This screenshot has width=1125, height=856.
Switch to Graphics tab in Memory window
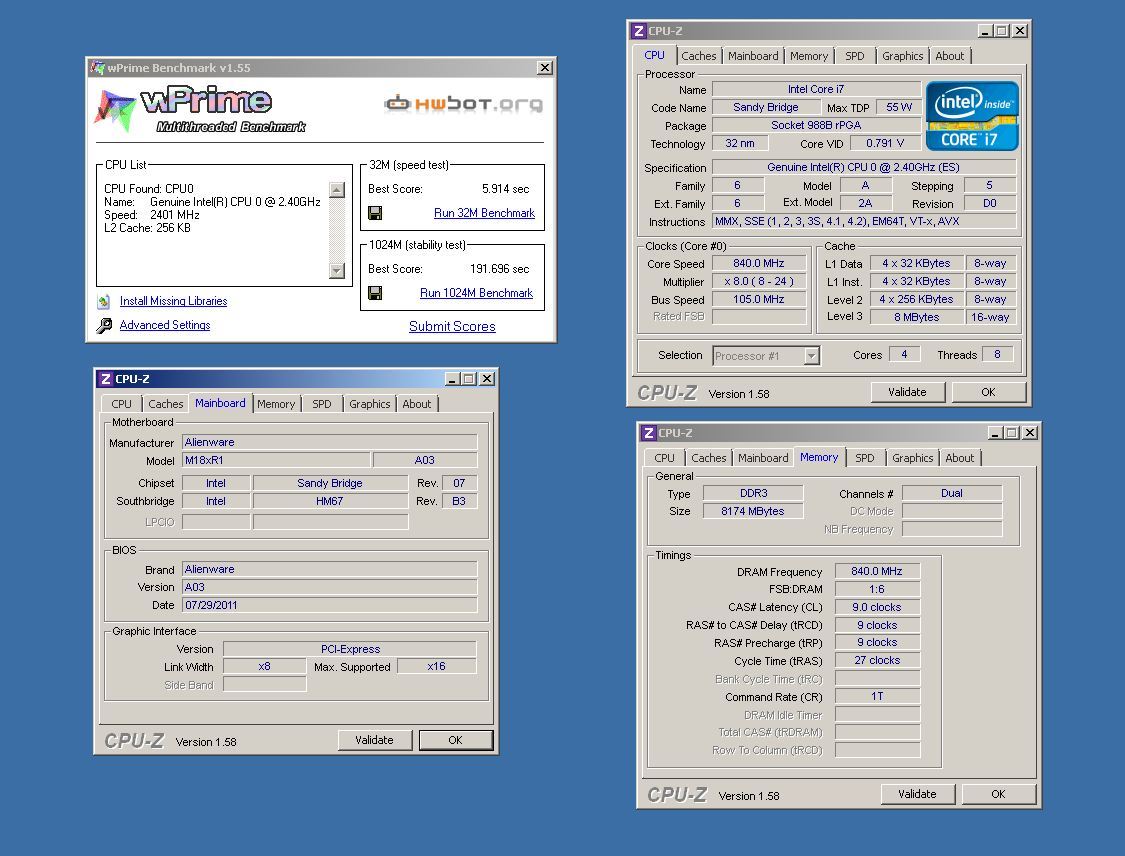pos(913,458)
